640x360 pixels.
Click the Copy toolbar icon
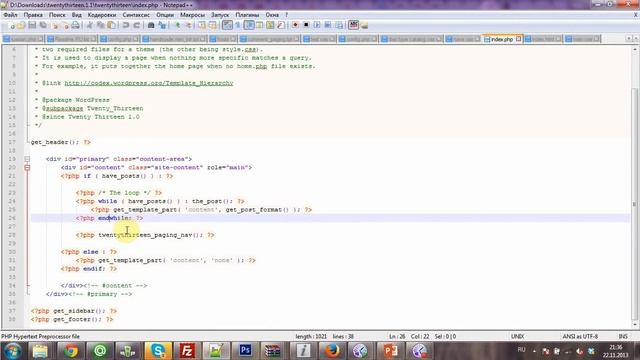click(100, 25)
